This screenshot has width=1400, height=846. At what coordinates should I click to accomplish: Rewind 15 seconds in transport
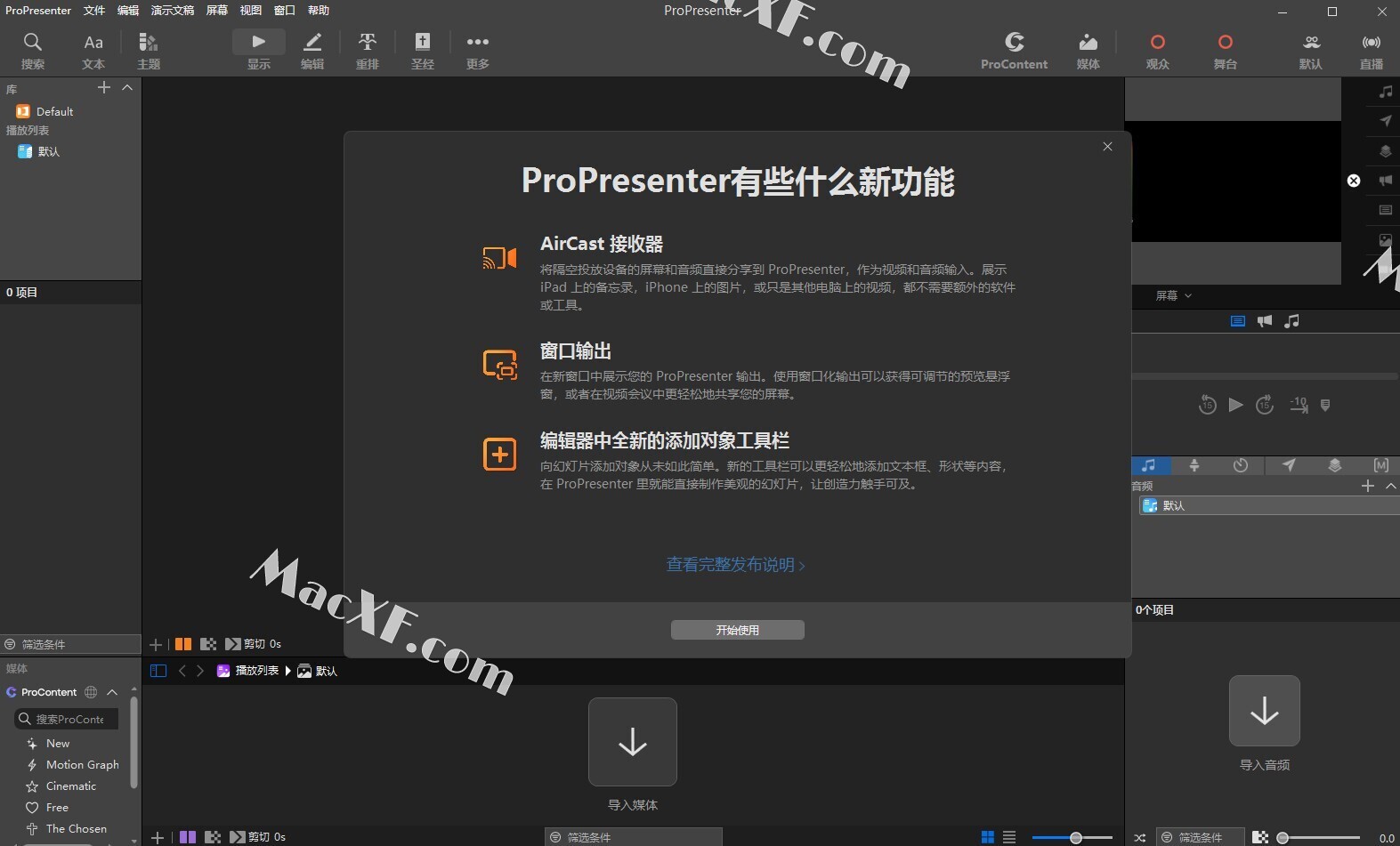pyautogui.click(x=1207, y=405)
